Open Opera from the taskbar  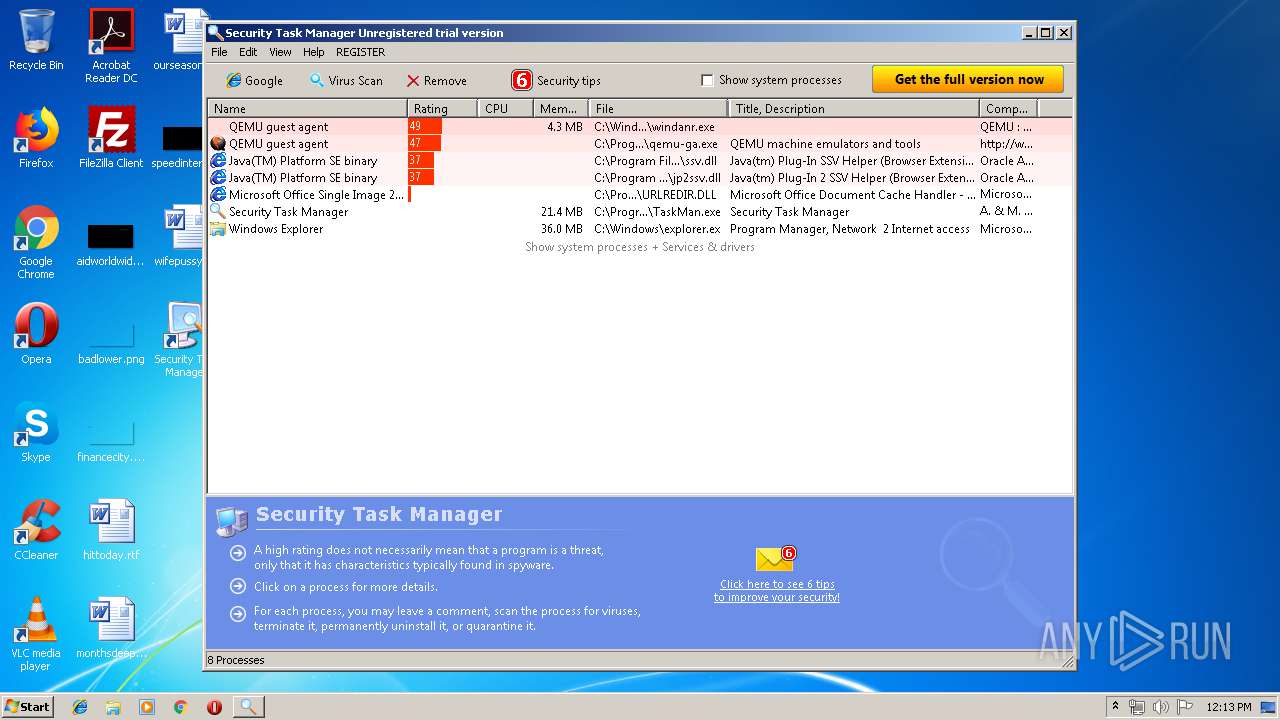click(x=214, y=707)
